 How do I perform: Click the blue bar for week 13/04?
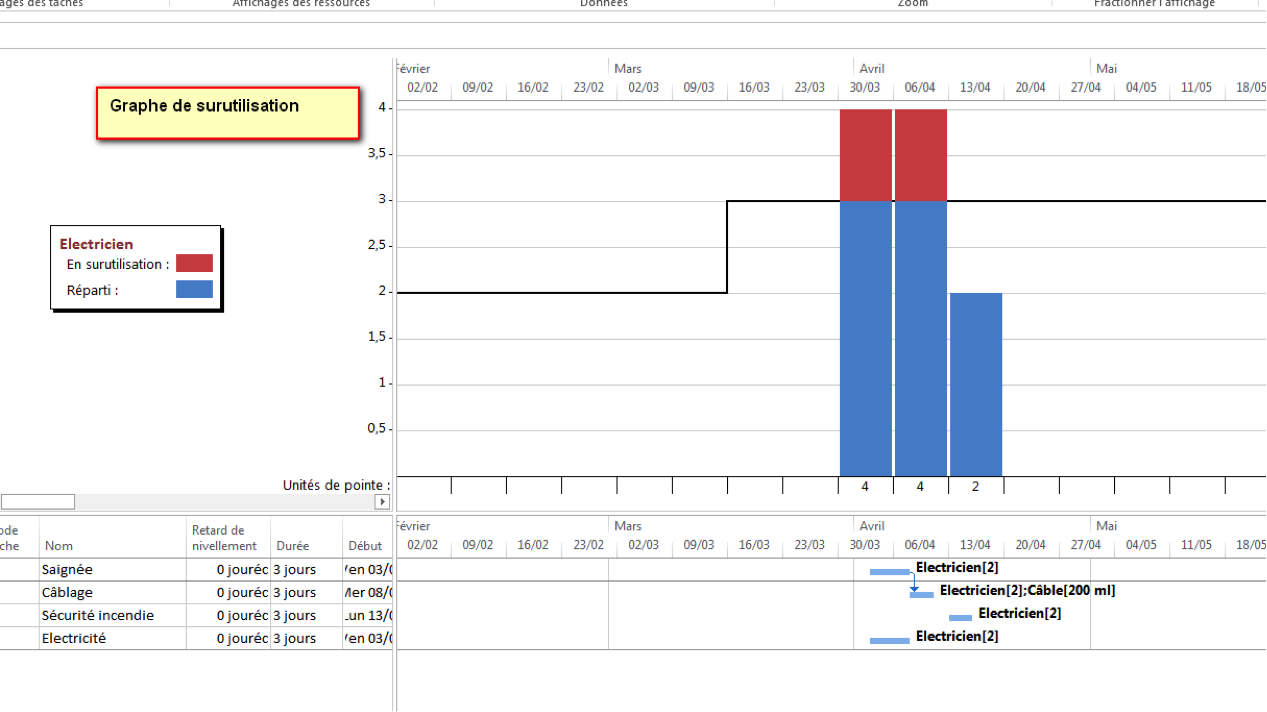(976, 384)
